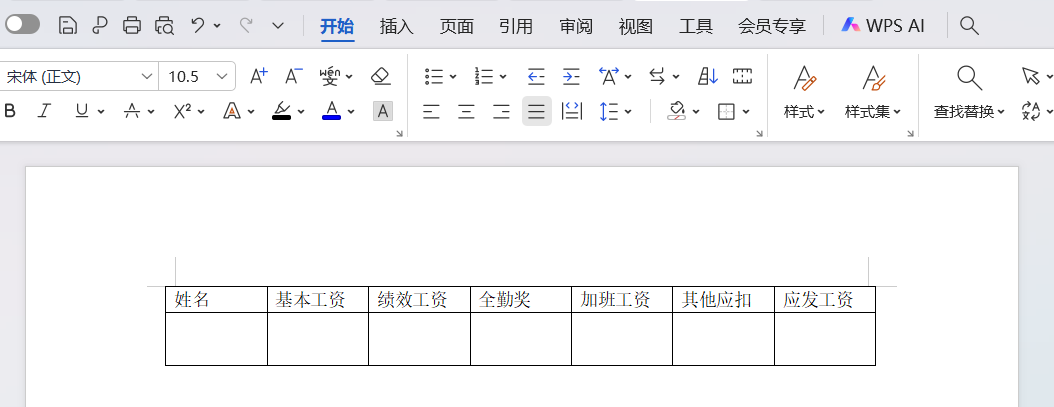Switch to 视图 tab
Viewport: 1054px width, 407px height.
(636, 26)
